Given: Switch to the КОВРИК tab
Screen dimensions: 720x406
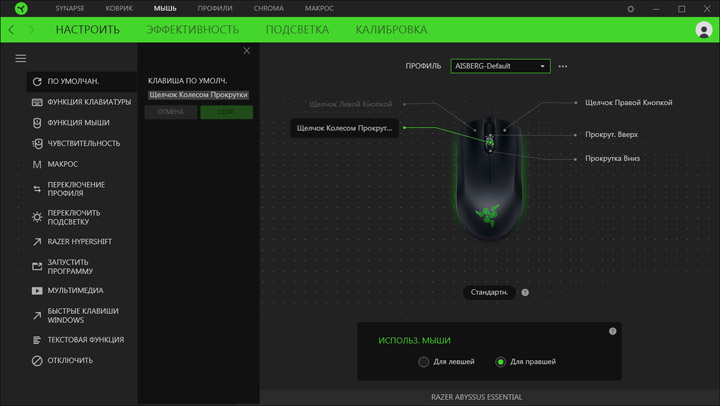Looking at the screenshot, I should click(x=119, y=8).
